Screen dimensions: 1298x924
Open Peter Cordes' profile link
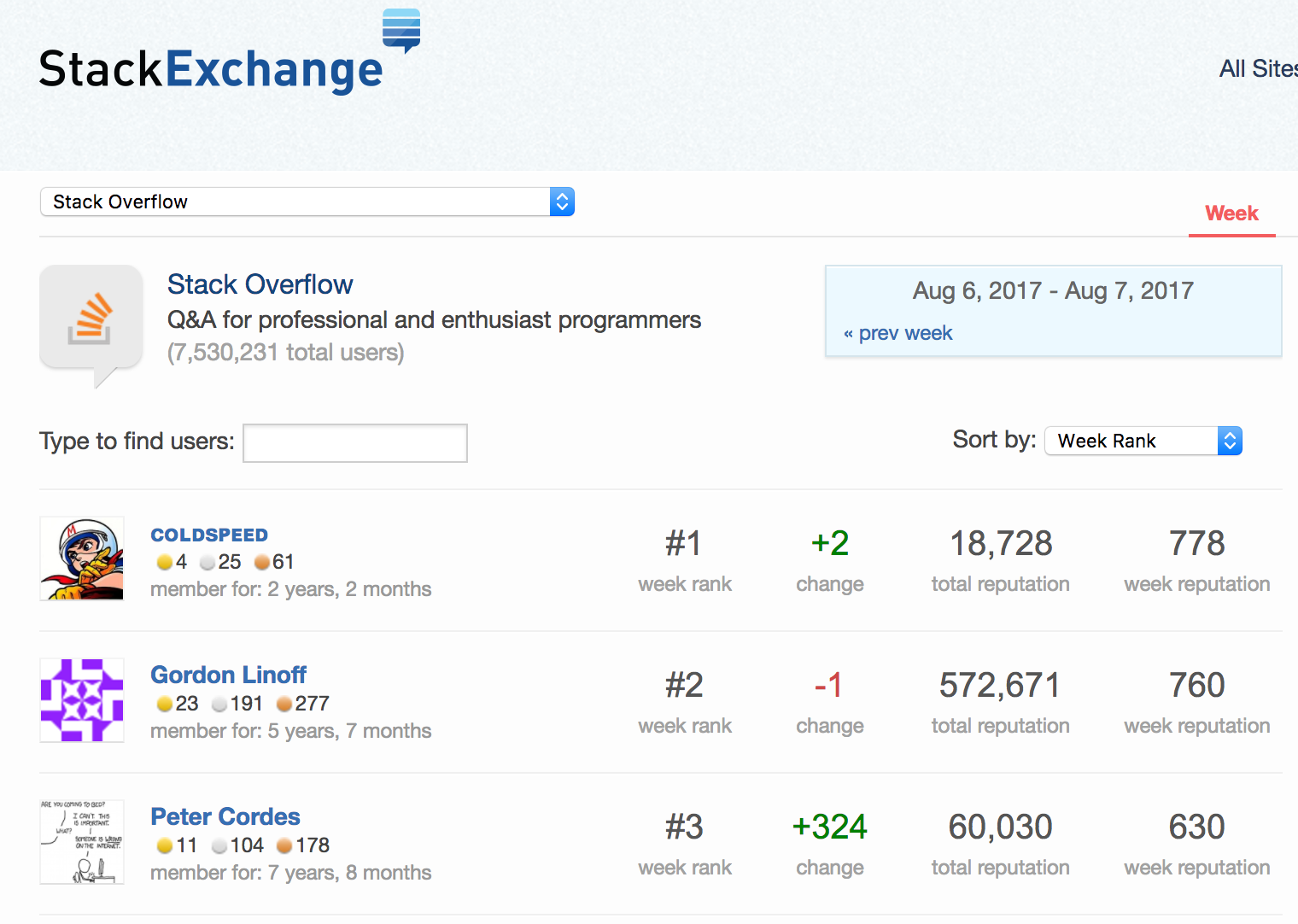[225, 816]
